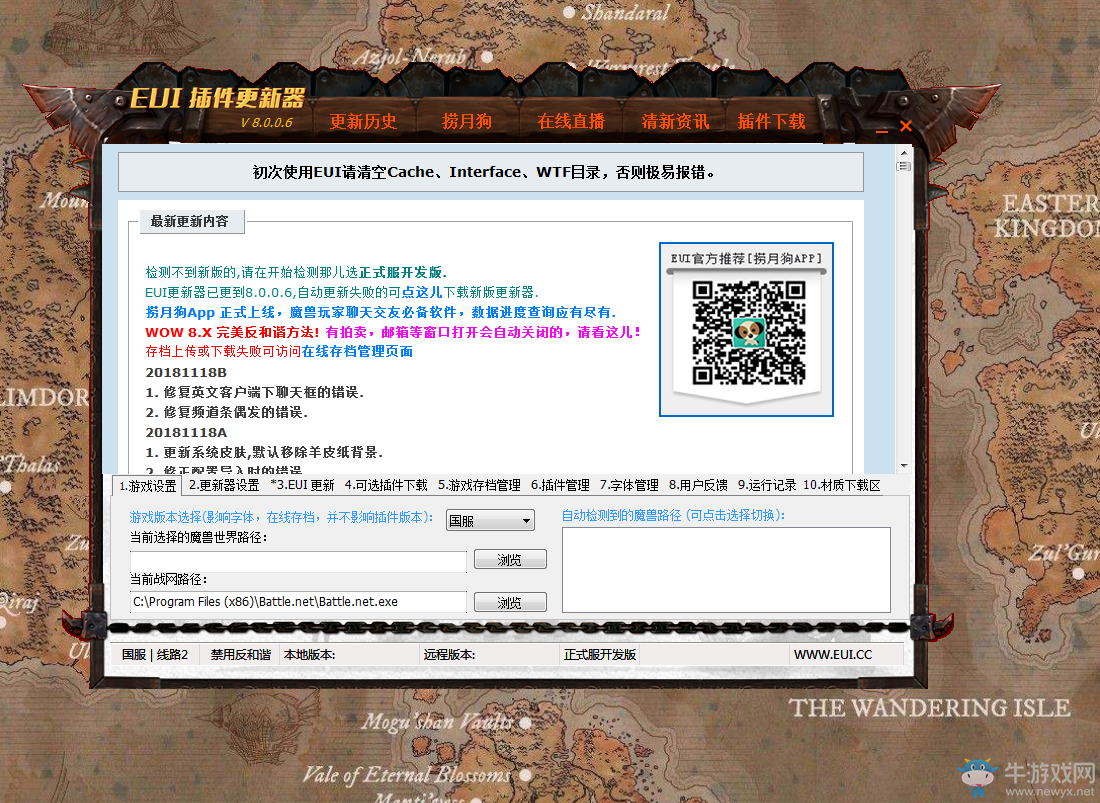Open the 5.游戏存档管理 tab
This screenshot has height=803, width=1100.
point(479,485)
